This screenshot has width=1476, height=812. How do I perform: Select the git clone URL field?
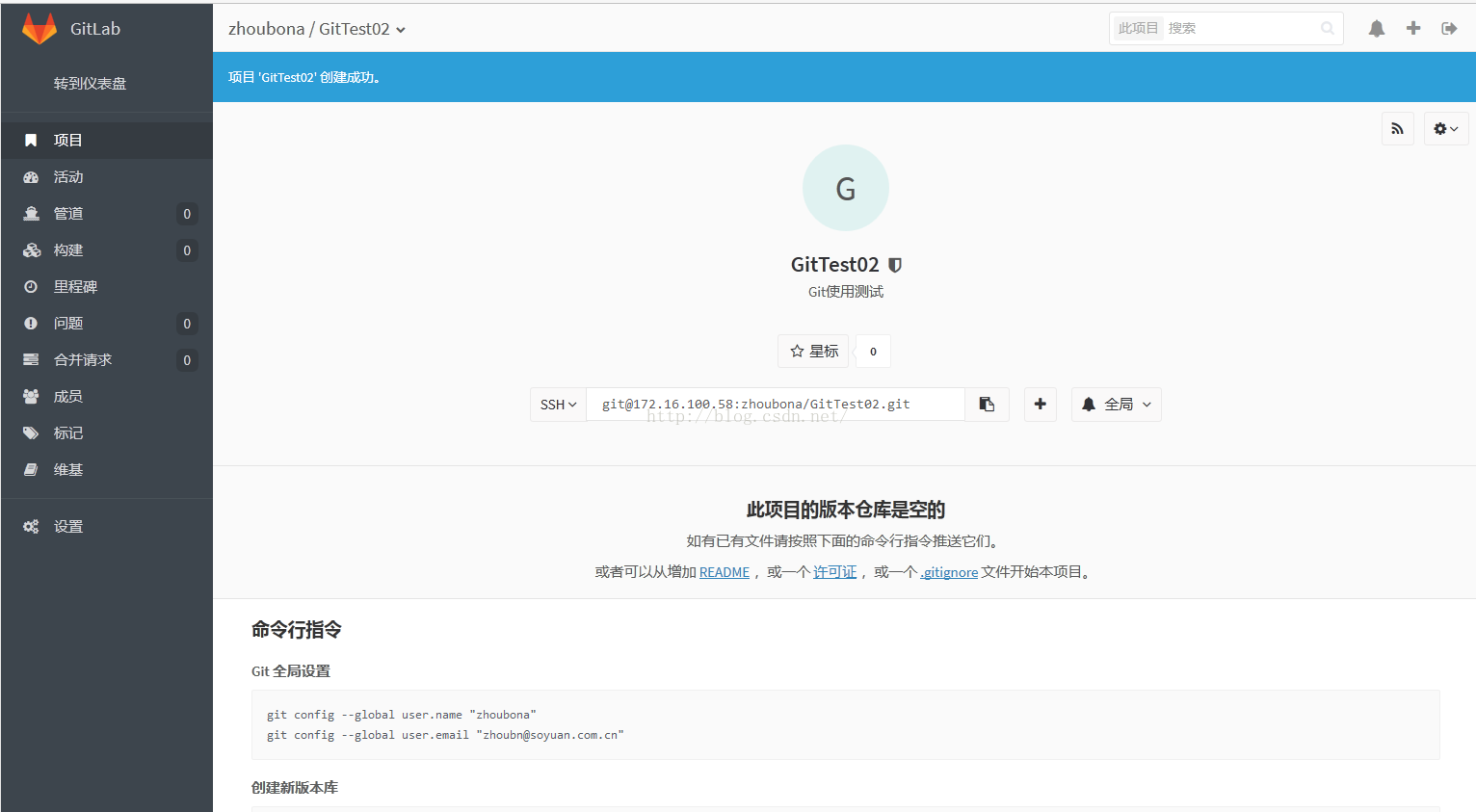776,405
